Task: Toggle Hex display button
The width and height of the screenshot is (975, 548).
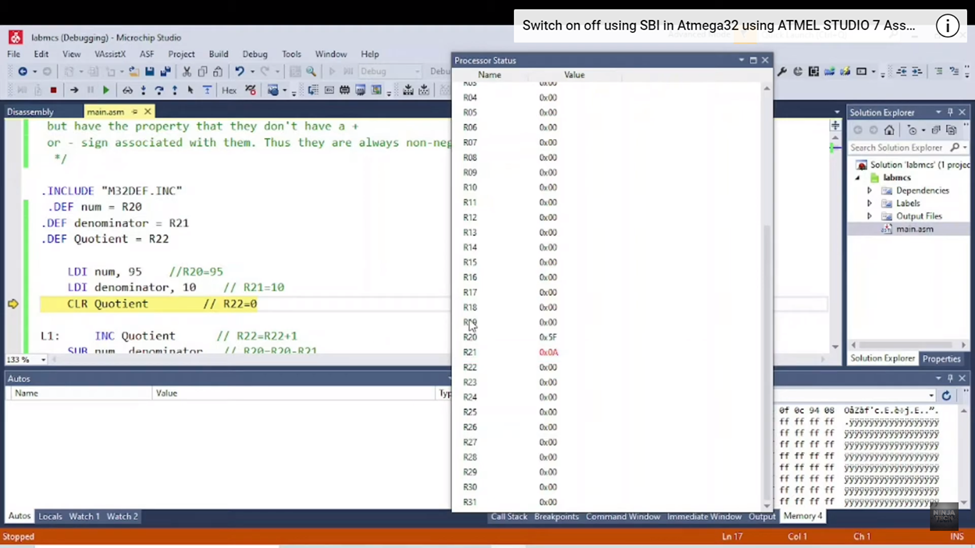Action: [229, 90]
